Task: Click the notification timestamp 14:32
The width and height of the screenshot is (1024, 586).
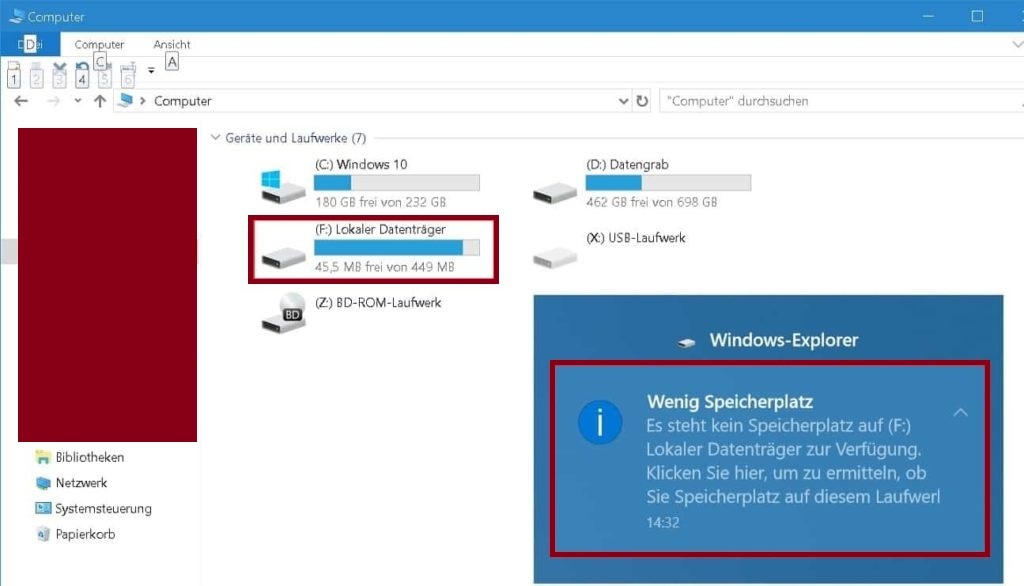Action: point(662,523)
